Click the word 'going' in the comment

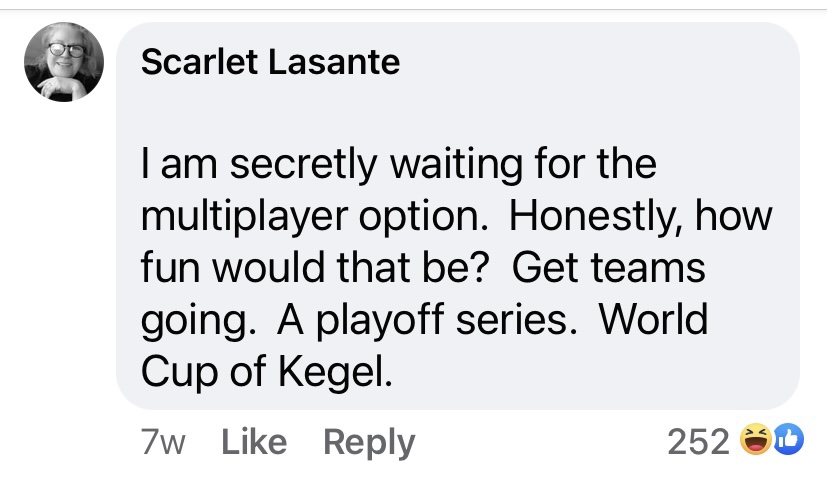[189, 321]
